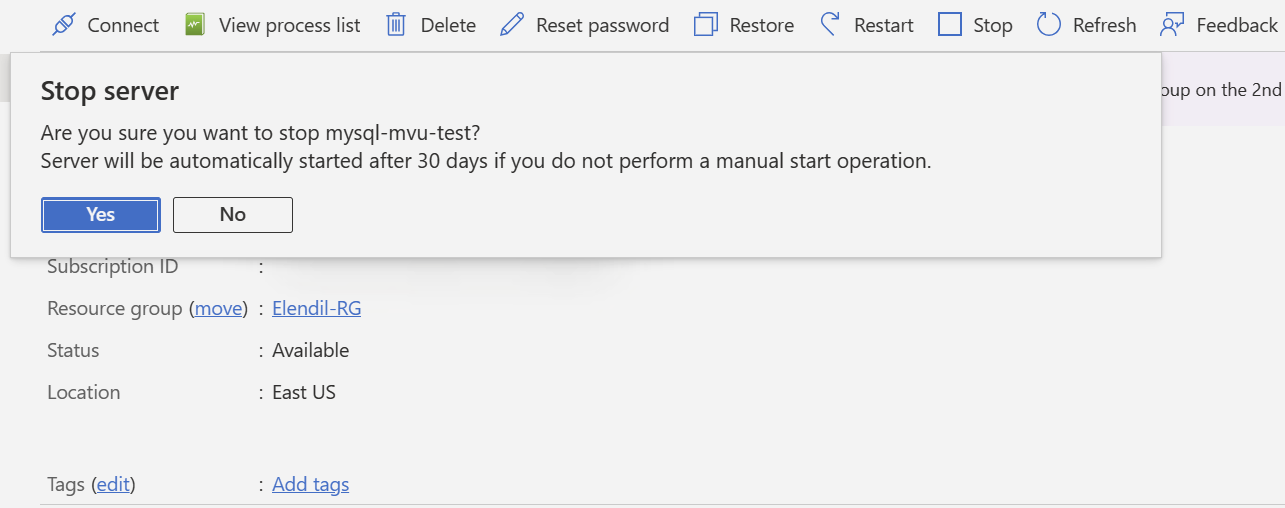Click the Delete trash can icon
The height and width of the screenshot is (508, 1285).
point(396,25)
